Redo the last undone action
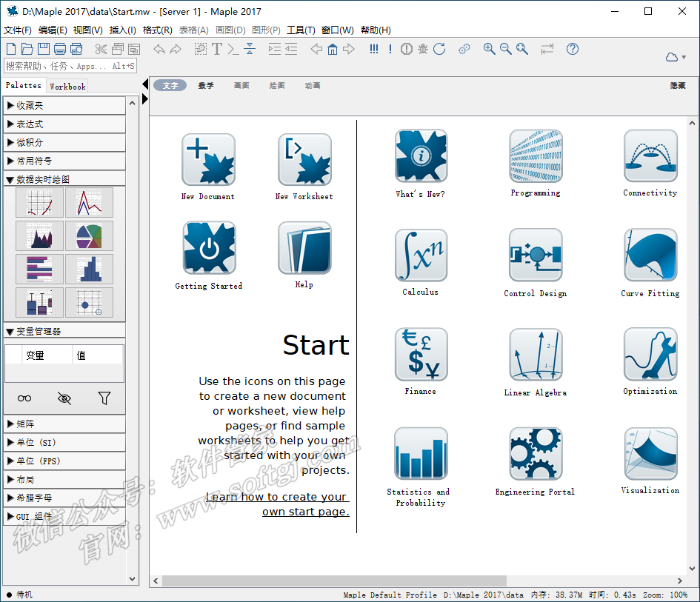This screenshot has height=602, width=700. click(x=176, y=49)
